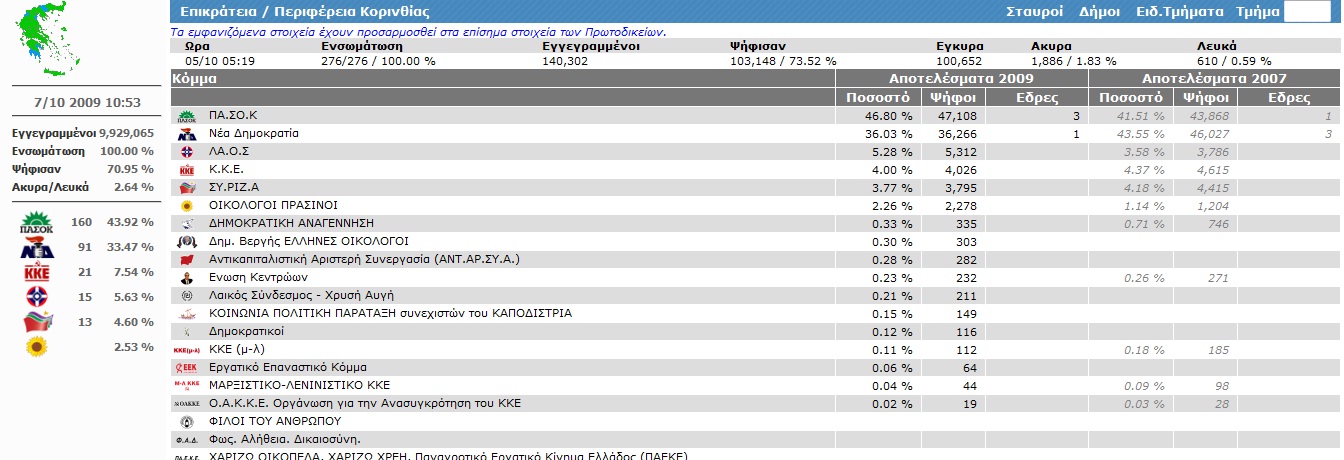The width and height of the screenshot is (1344, 460).
Task: Click the Νέα Δημοκρατία logo in the sidebar
Action: pyautogui.click(x=36, y=248)
